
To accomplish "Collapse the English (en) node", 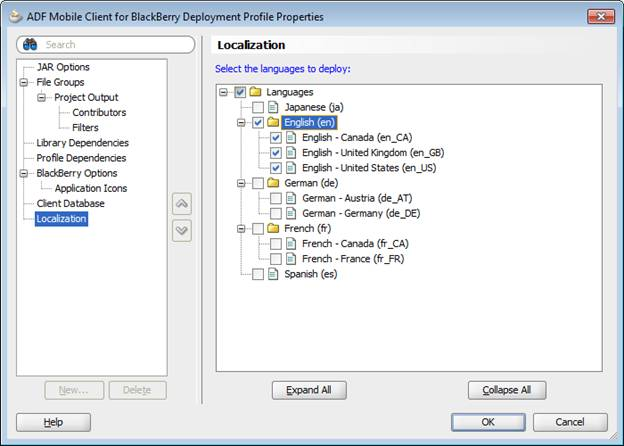I will click(241, 123).
